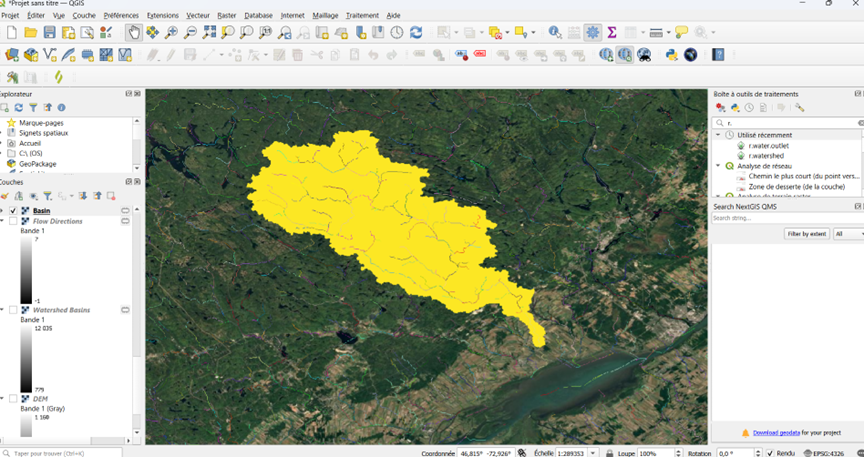
Task: Click the Identify Features tool
Action: click(555, 33)
